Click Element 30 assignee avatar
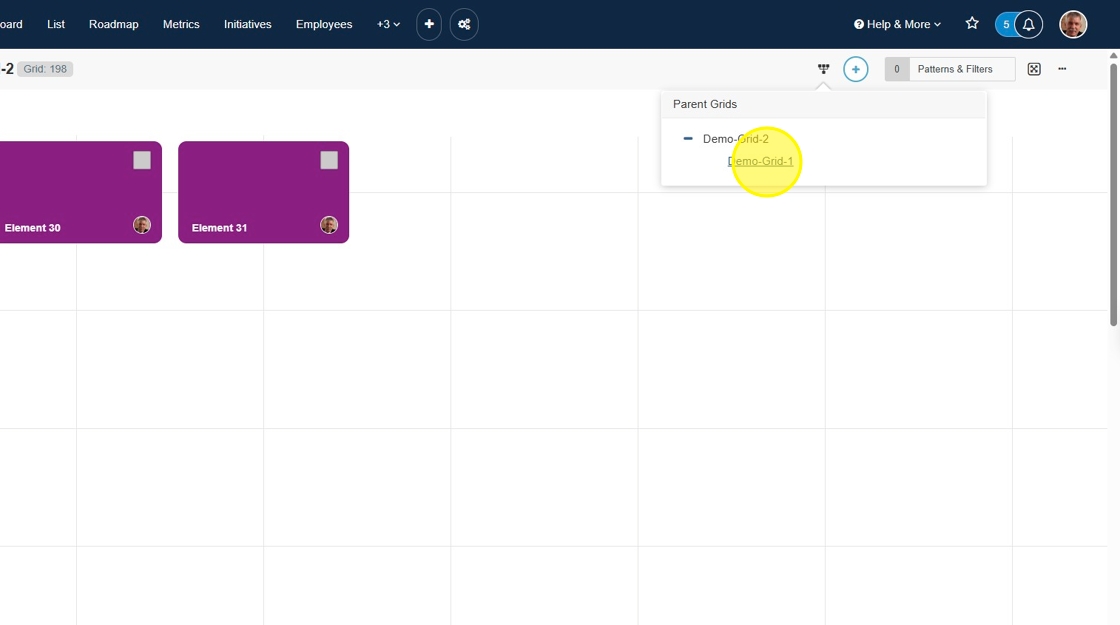Viewport: 1120px width, 625px height. pos(142,225)
